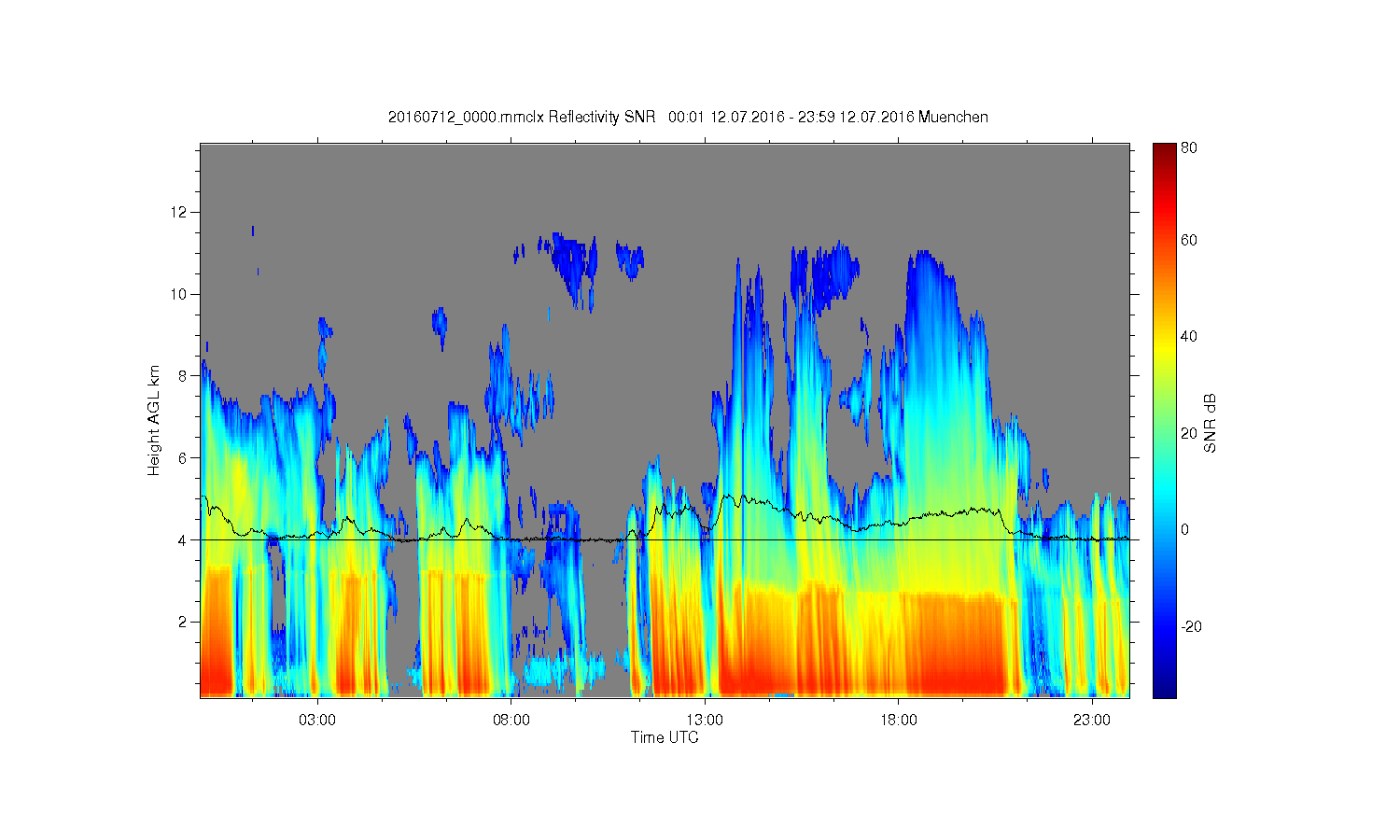Click the 08:00 time tick label
The width and height of the screenshot is (1400, 840).
(511, 721)
